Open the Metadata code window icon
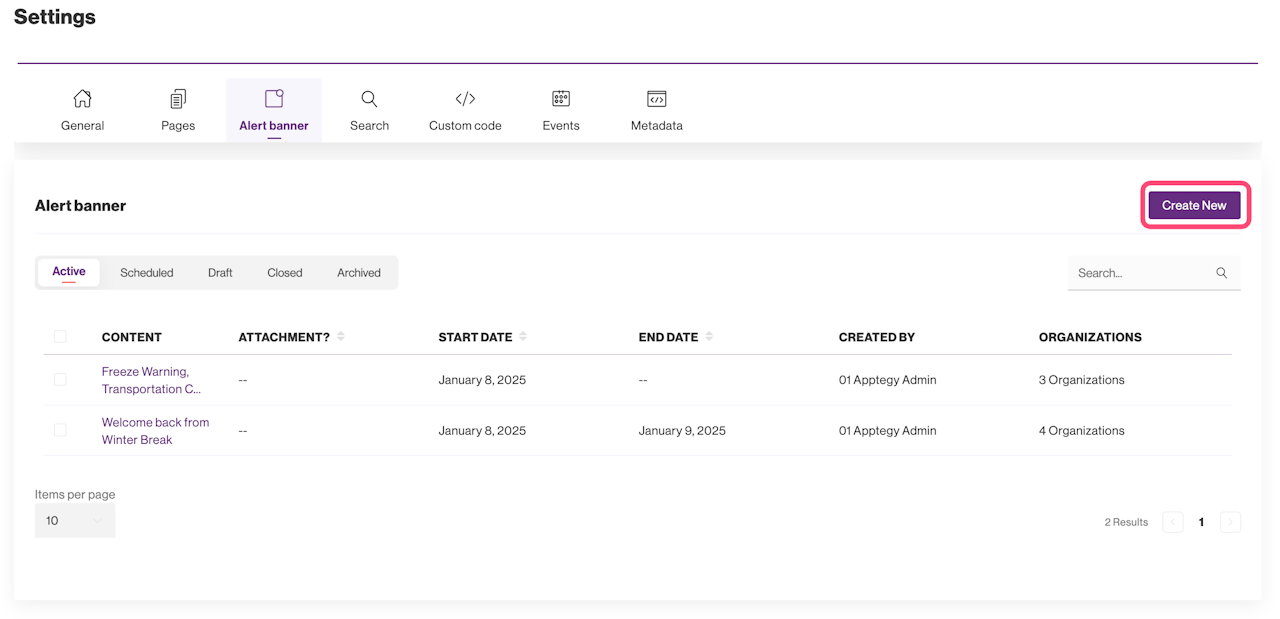Screen dimensions: 1280x619 657,99
